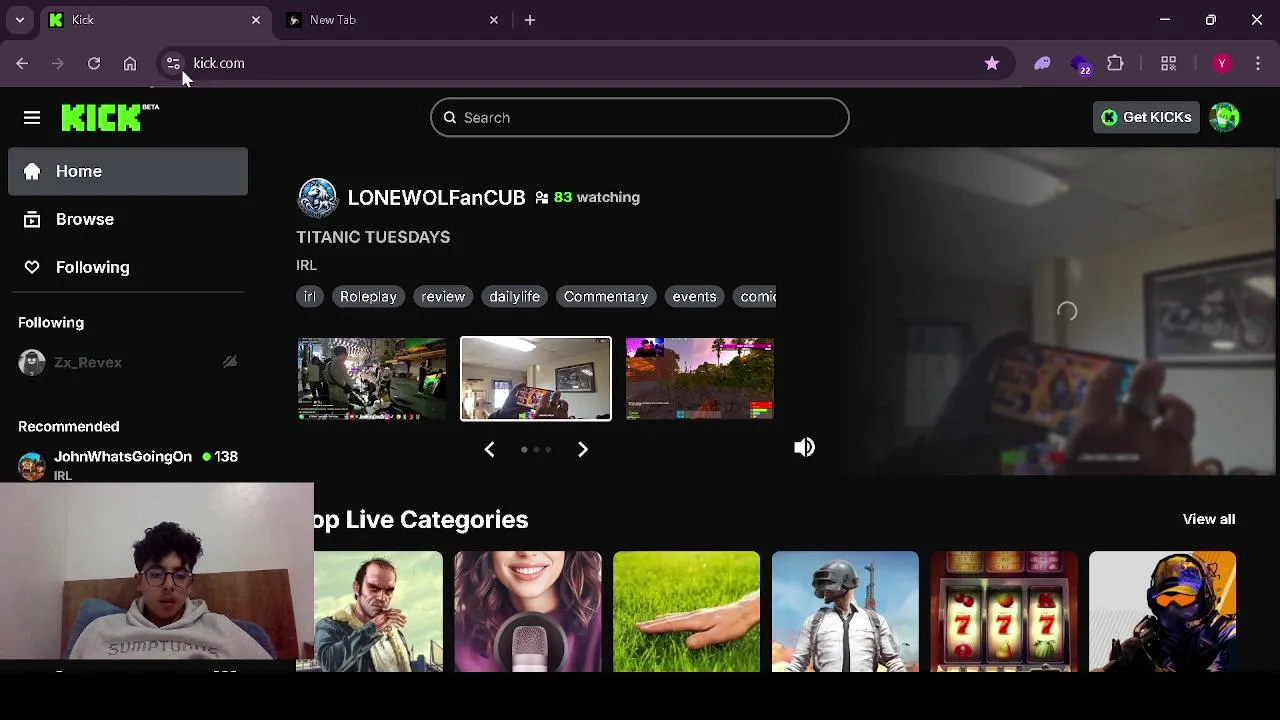Open the Zx_Revex followed channel
Image resolution: width=1280 pixels, height=720 pixels.
pyautogui.click(x=128, y=363)
